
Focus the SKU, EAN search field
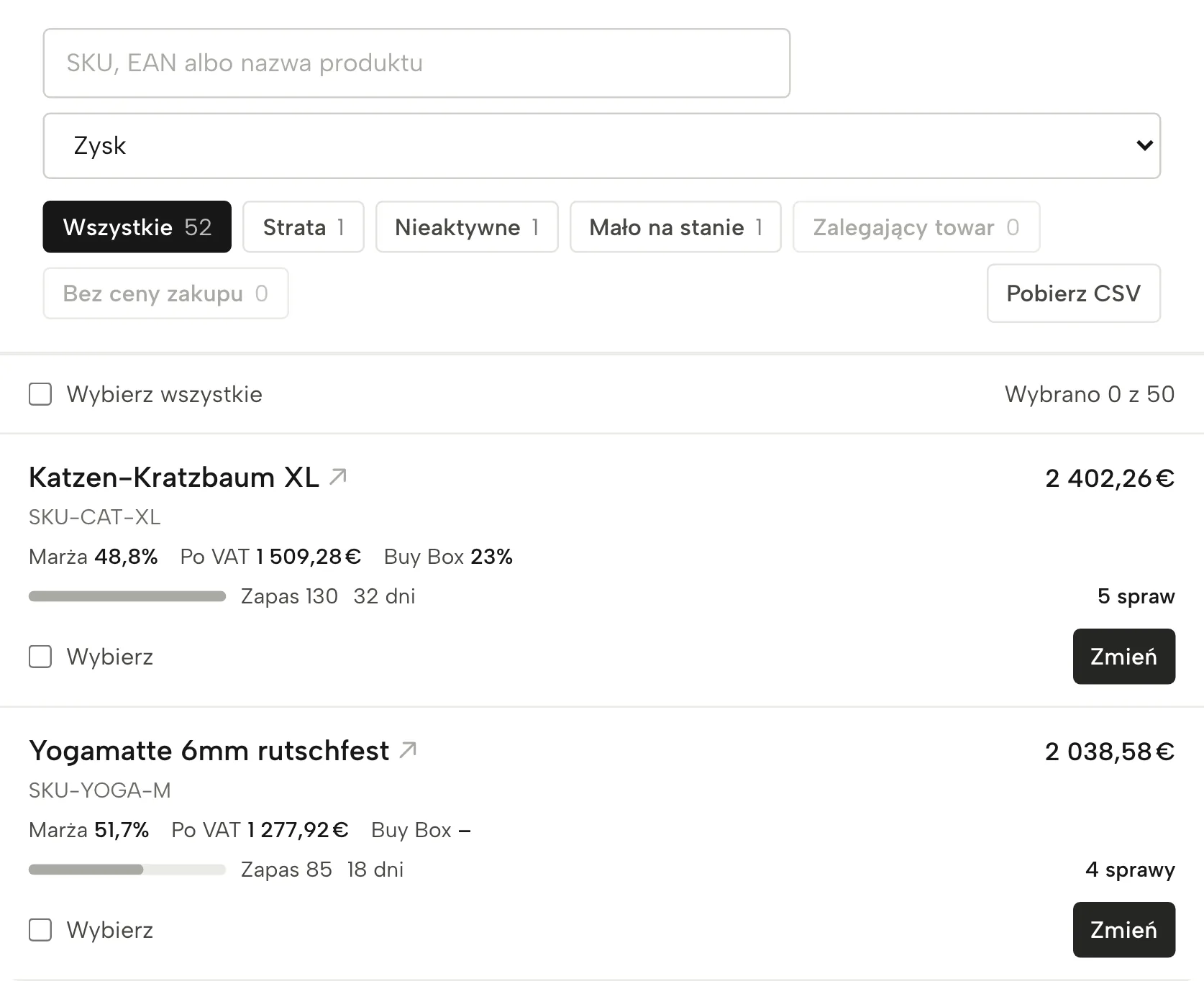click(416, 63)
